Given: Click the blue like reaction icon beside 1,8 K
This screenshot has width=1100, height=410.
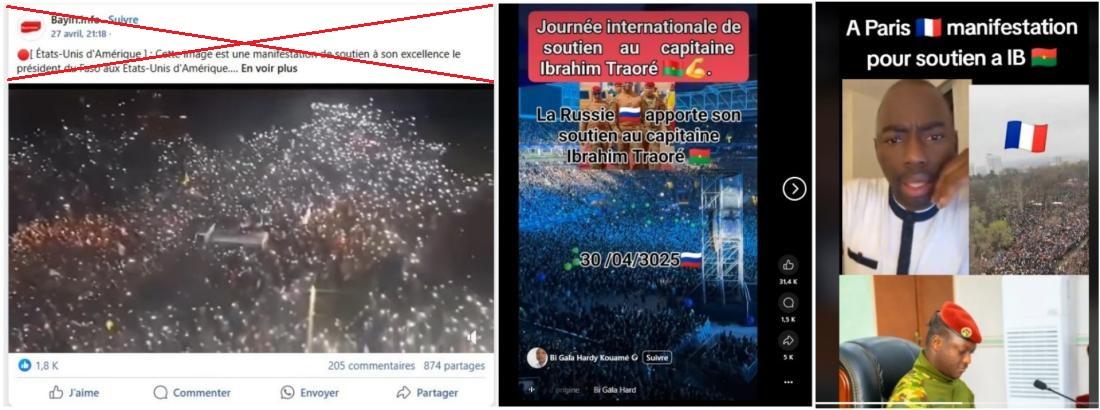Looking at the screenshot, I should (25, 365).
